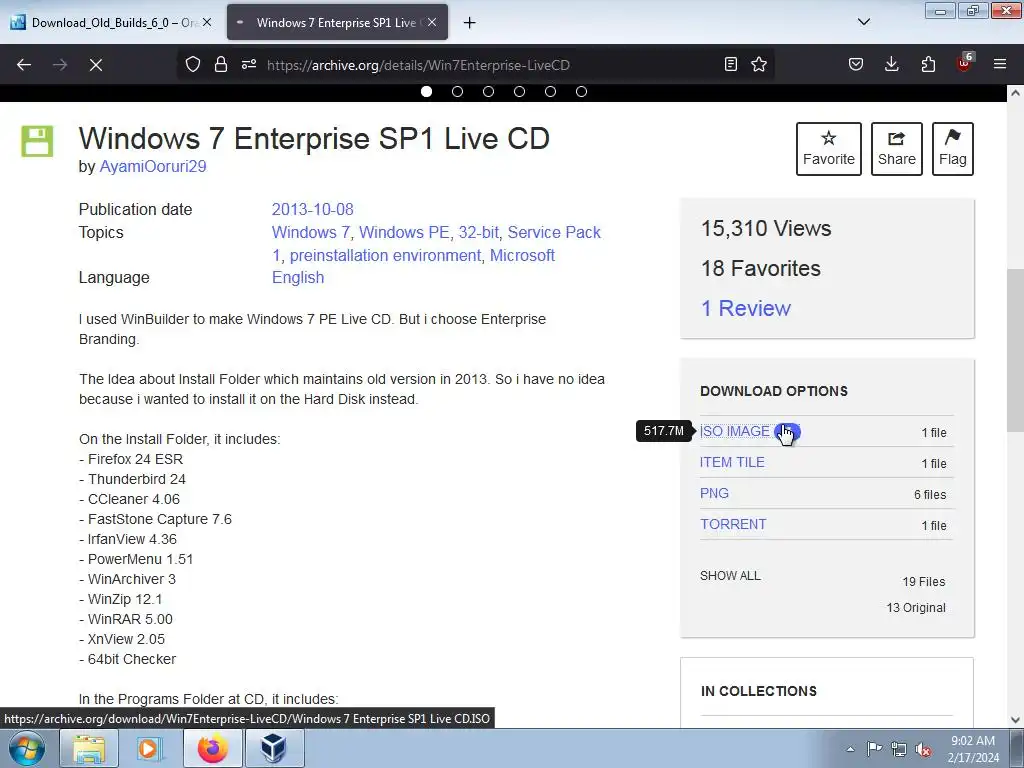The width and height of the screenshot is (1024, 768).
Task: Download the ISO IMAGE file
Action: pos(735,432)
